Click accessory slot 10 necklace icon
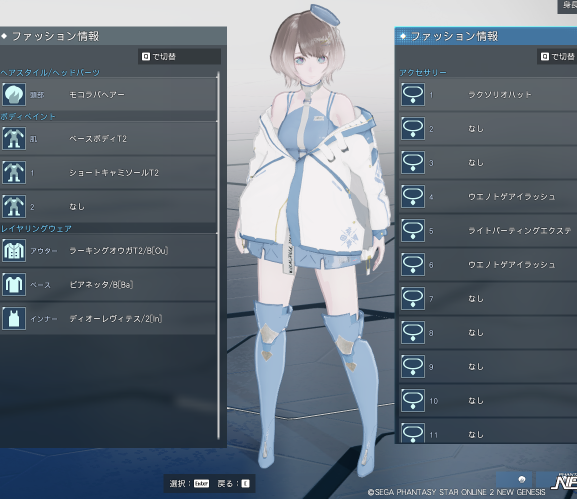 (413, 400)
